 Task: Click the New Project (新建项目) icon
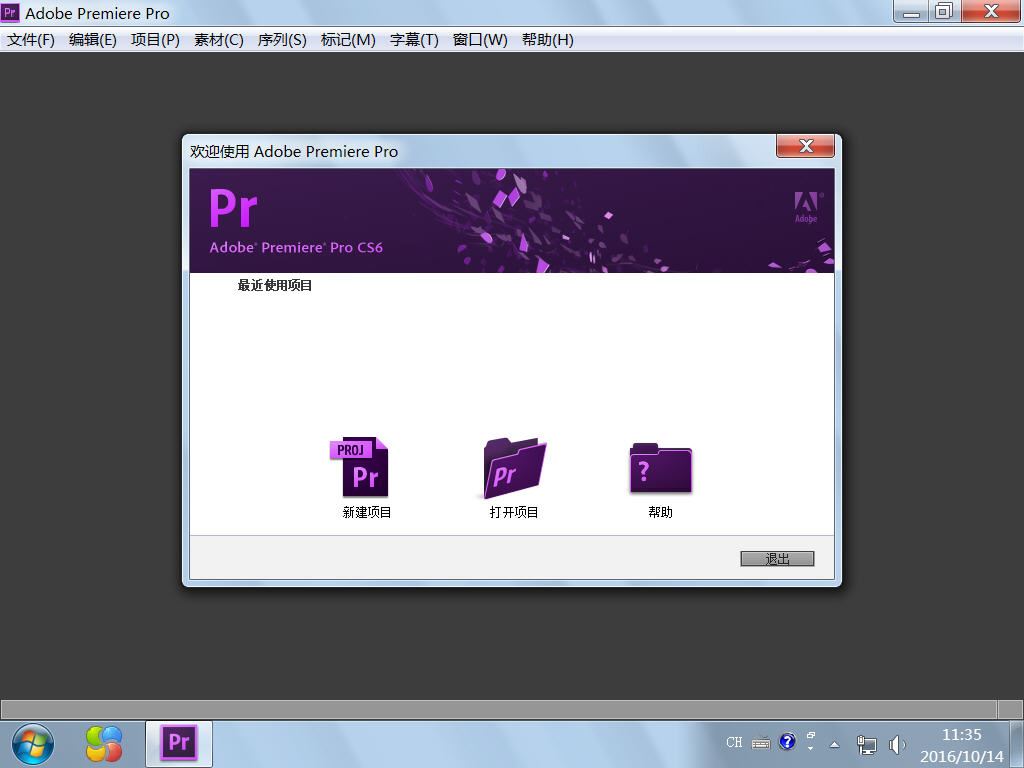(x=359, y=468)
